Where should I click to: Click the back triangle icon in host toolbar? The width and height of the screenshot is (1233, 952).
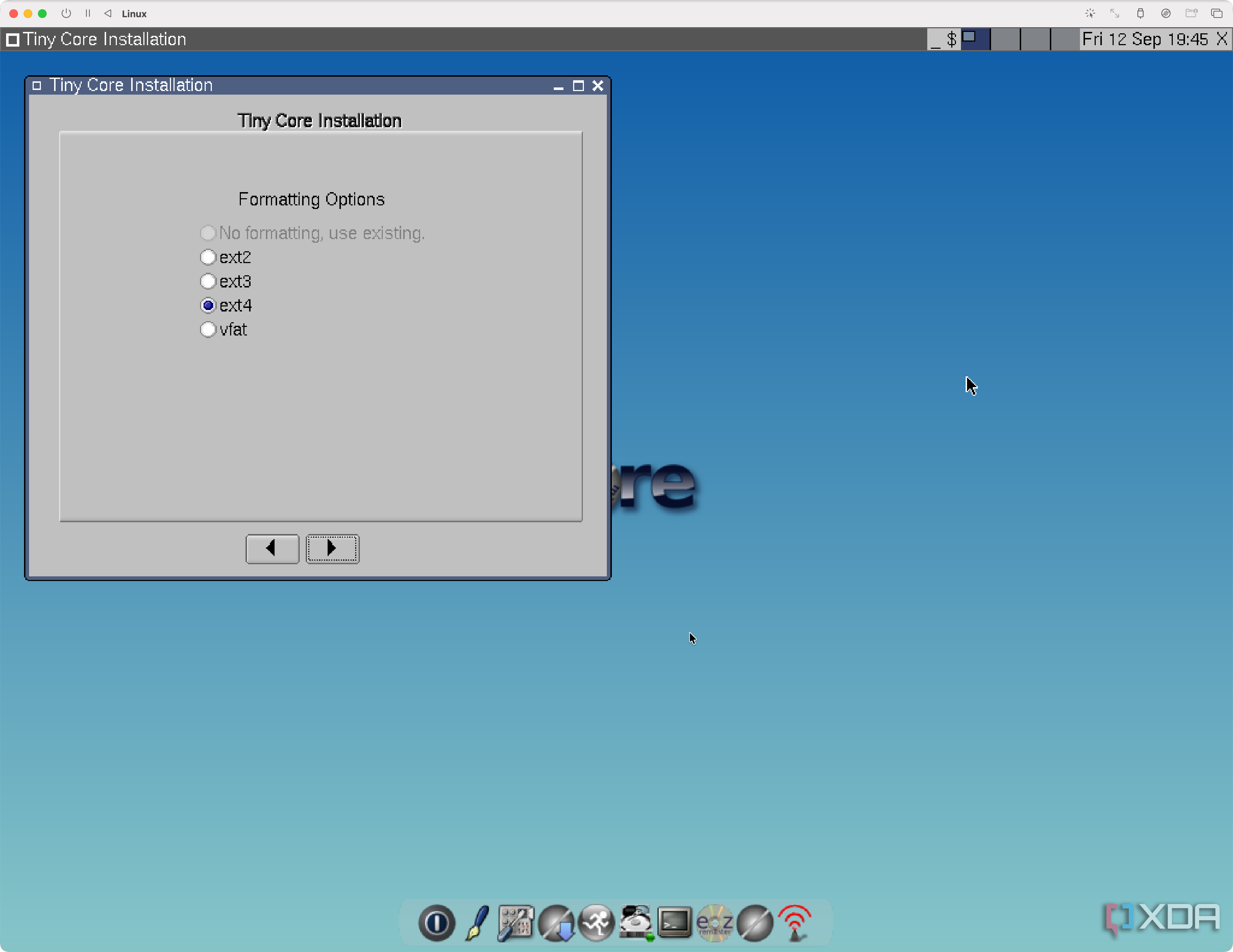click(x=108, y=13)
